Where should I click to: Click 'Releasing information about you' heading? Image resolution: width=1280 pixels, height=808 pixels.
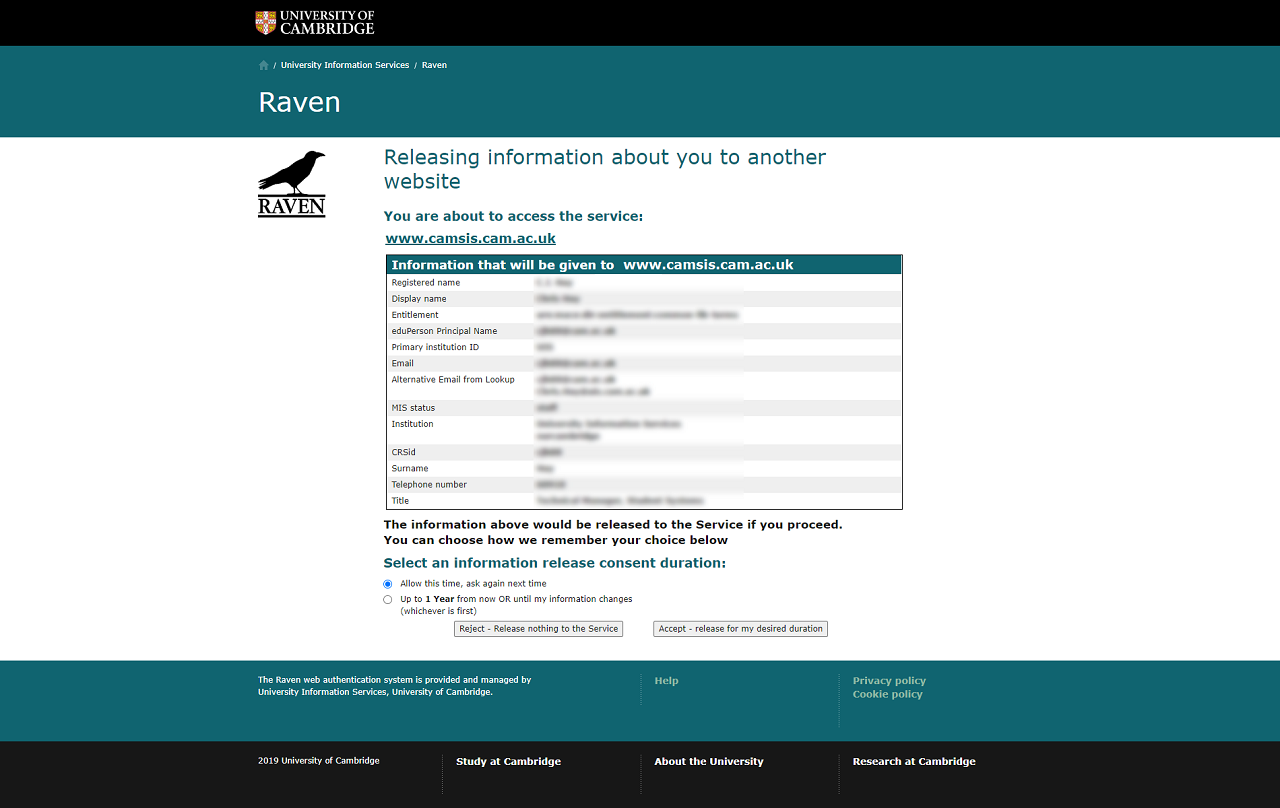pos(605,169)
